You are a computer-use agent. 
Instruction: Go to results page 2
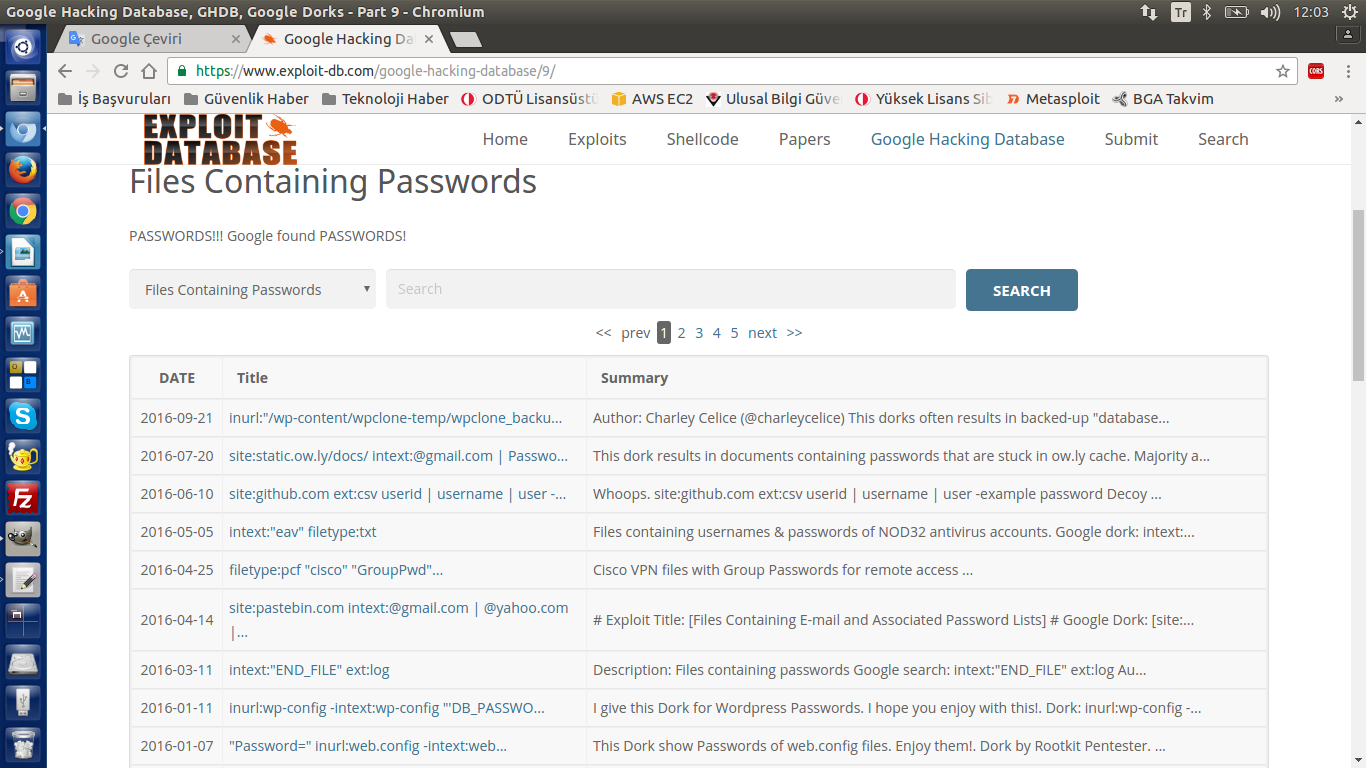(x=681, y=333)
